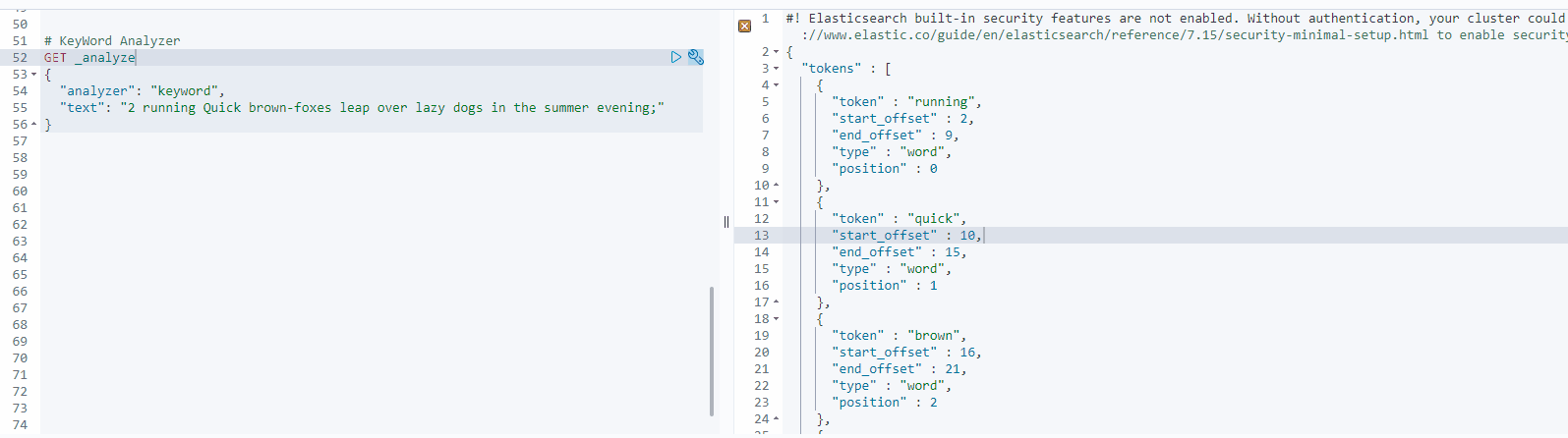Place cursor in GET _analyze request line

tap(89, 58)
